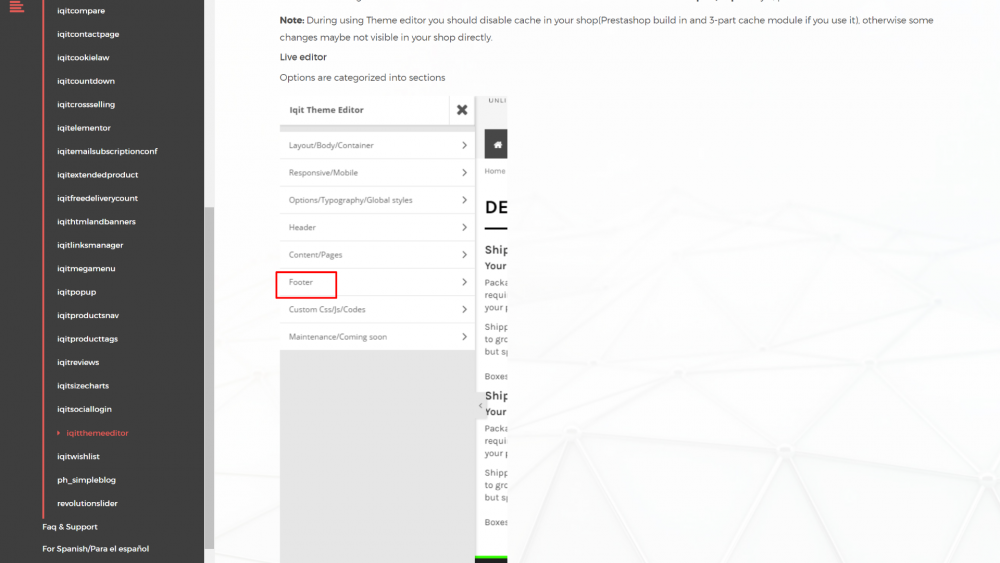Screen dimensions: 1000x563
Task: Open Footer settings section
Action: point(377,282)
